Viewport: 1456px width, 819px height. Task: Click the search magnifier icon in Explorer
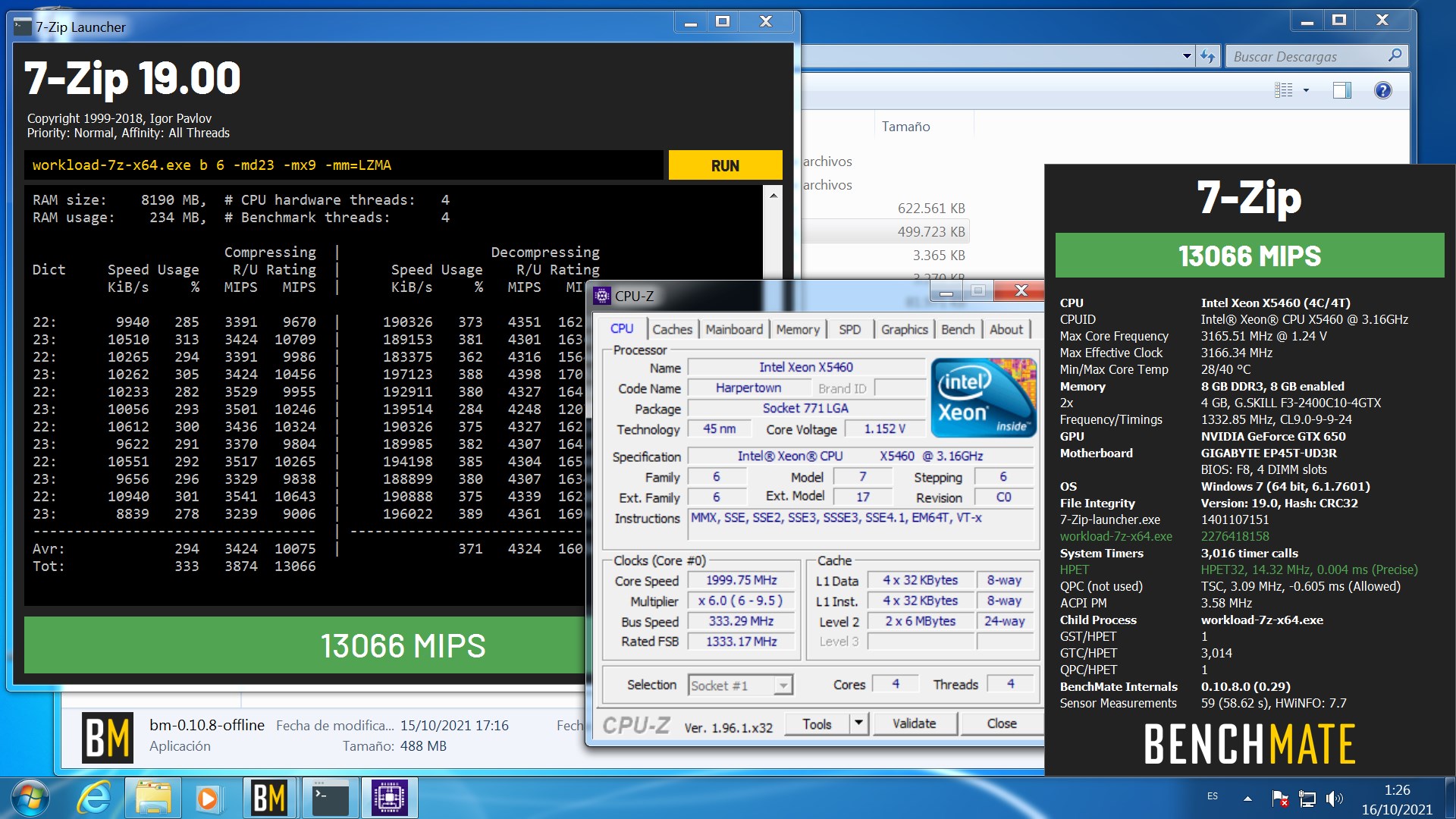click(x=1395, y=55)
